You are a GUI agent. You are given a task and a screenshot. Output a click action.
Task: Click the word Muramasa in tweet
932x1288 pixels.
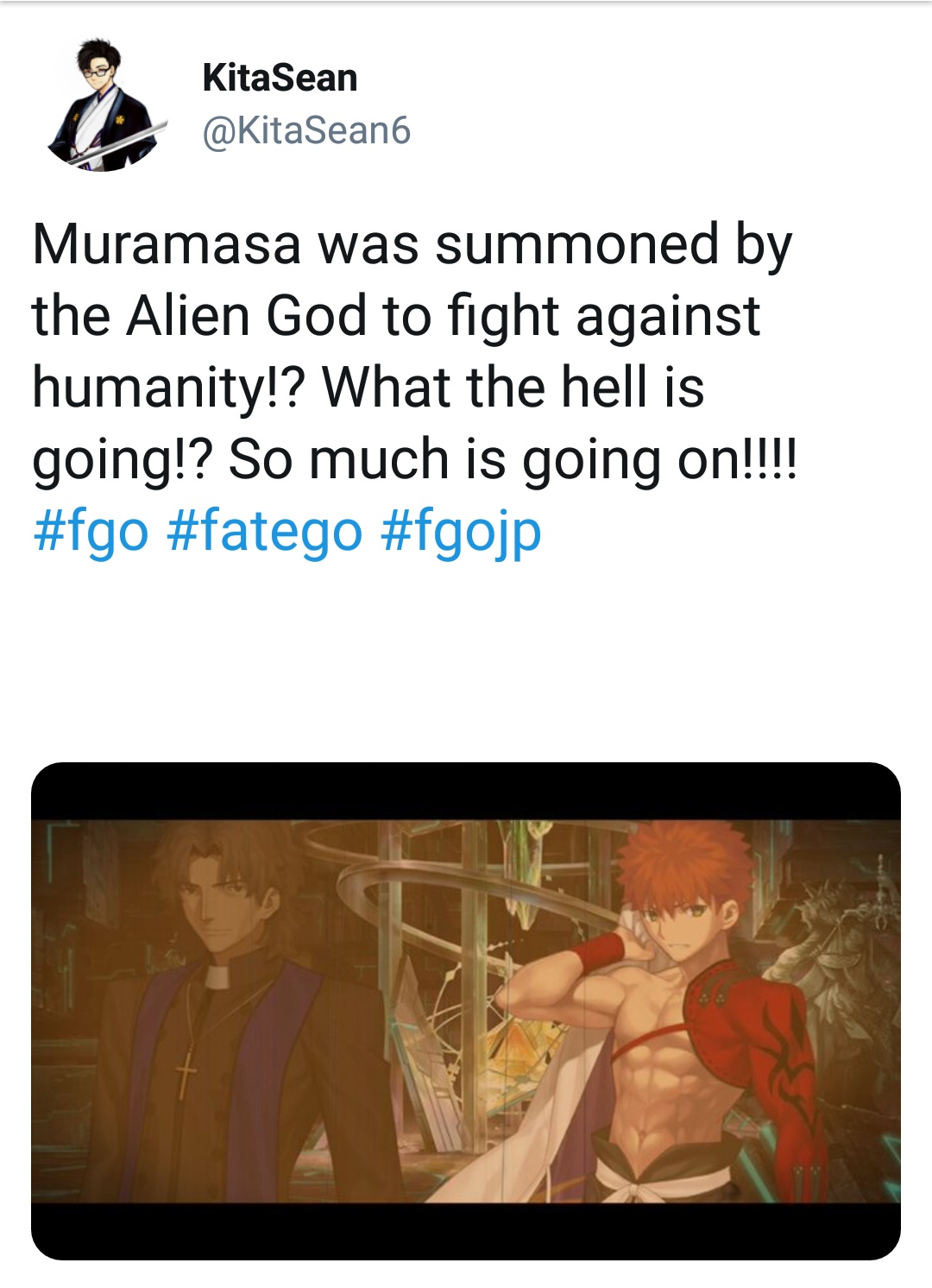tap(167, 244)
